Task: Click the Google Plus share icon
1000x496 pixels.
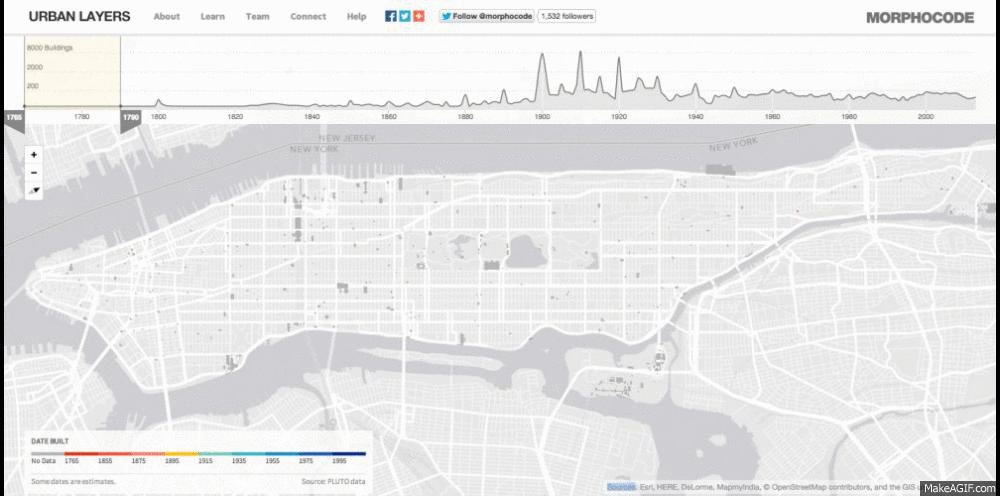Action: (x=419, y=16)
